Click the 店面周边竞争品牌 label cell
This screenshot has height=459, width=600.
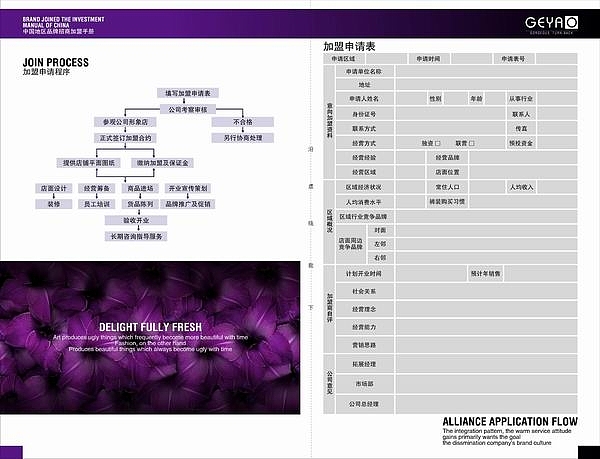[351, 244]
